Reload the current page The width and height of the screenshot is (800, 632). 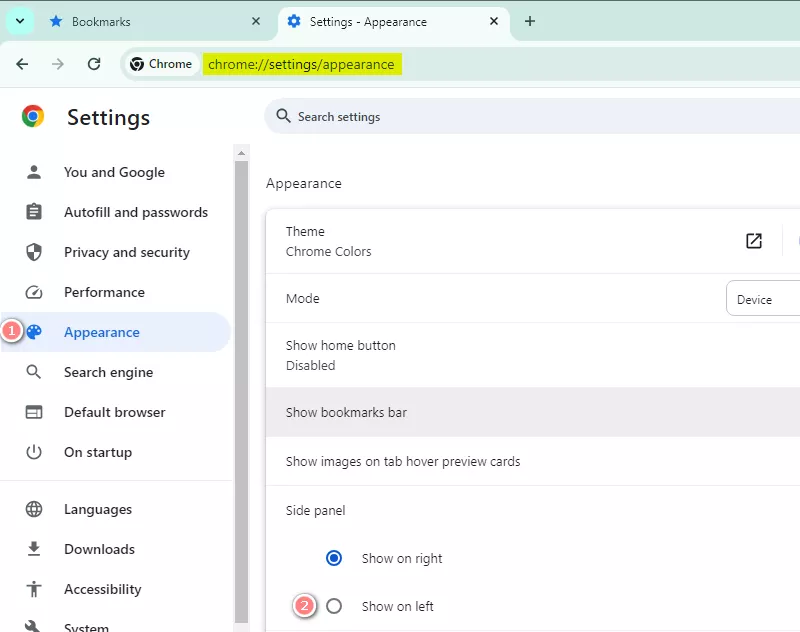click(x=94, y=64)
